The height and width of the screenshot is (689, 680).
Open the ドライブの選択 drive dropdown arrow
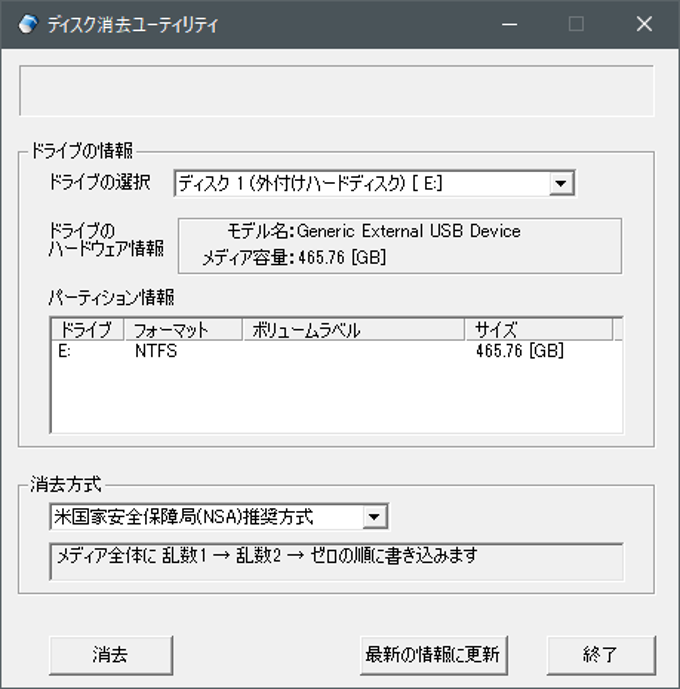click(x=561, y=183)
